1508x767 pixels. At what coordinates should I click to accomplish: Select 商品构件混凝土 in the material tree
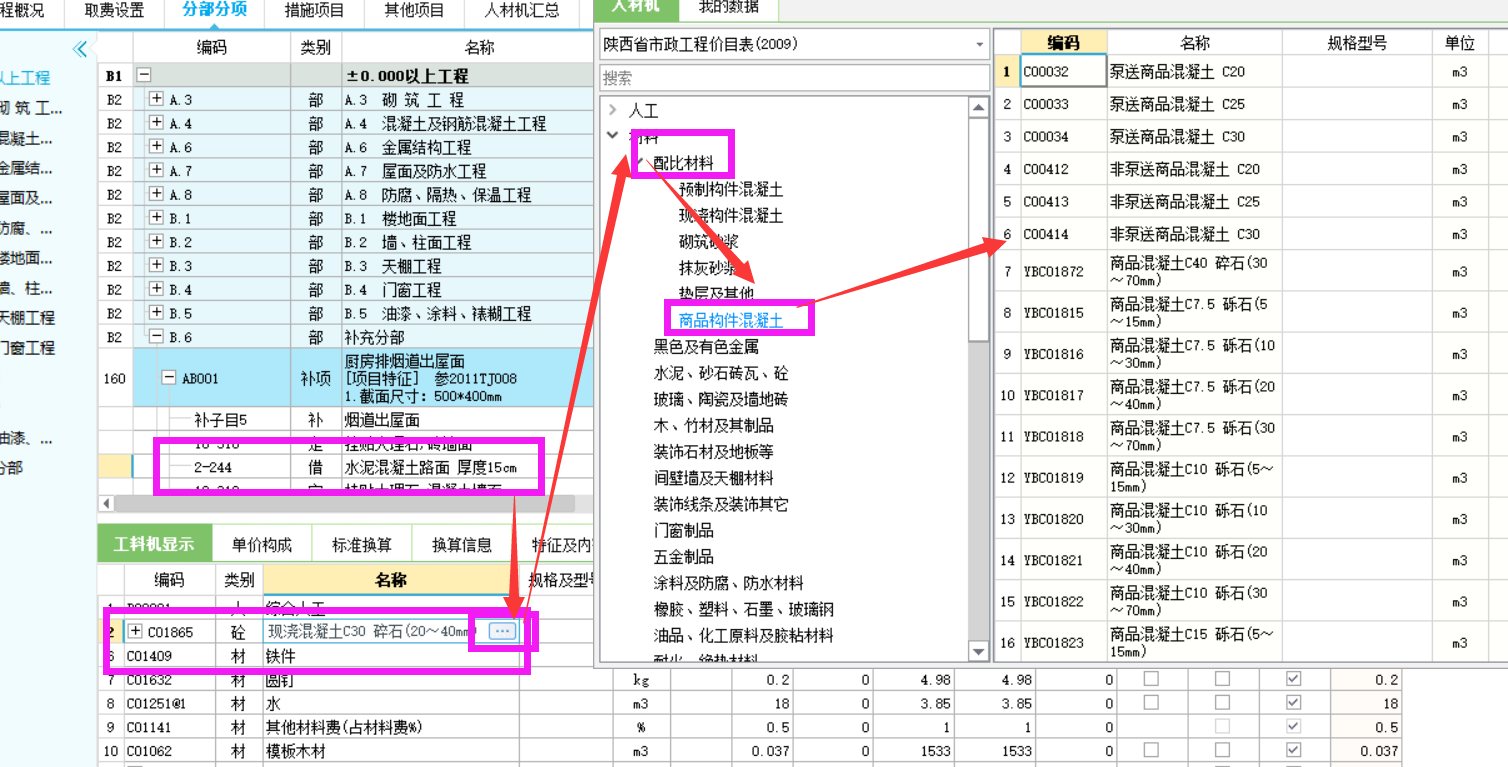point(731,320)
